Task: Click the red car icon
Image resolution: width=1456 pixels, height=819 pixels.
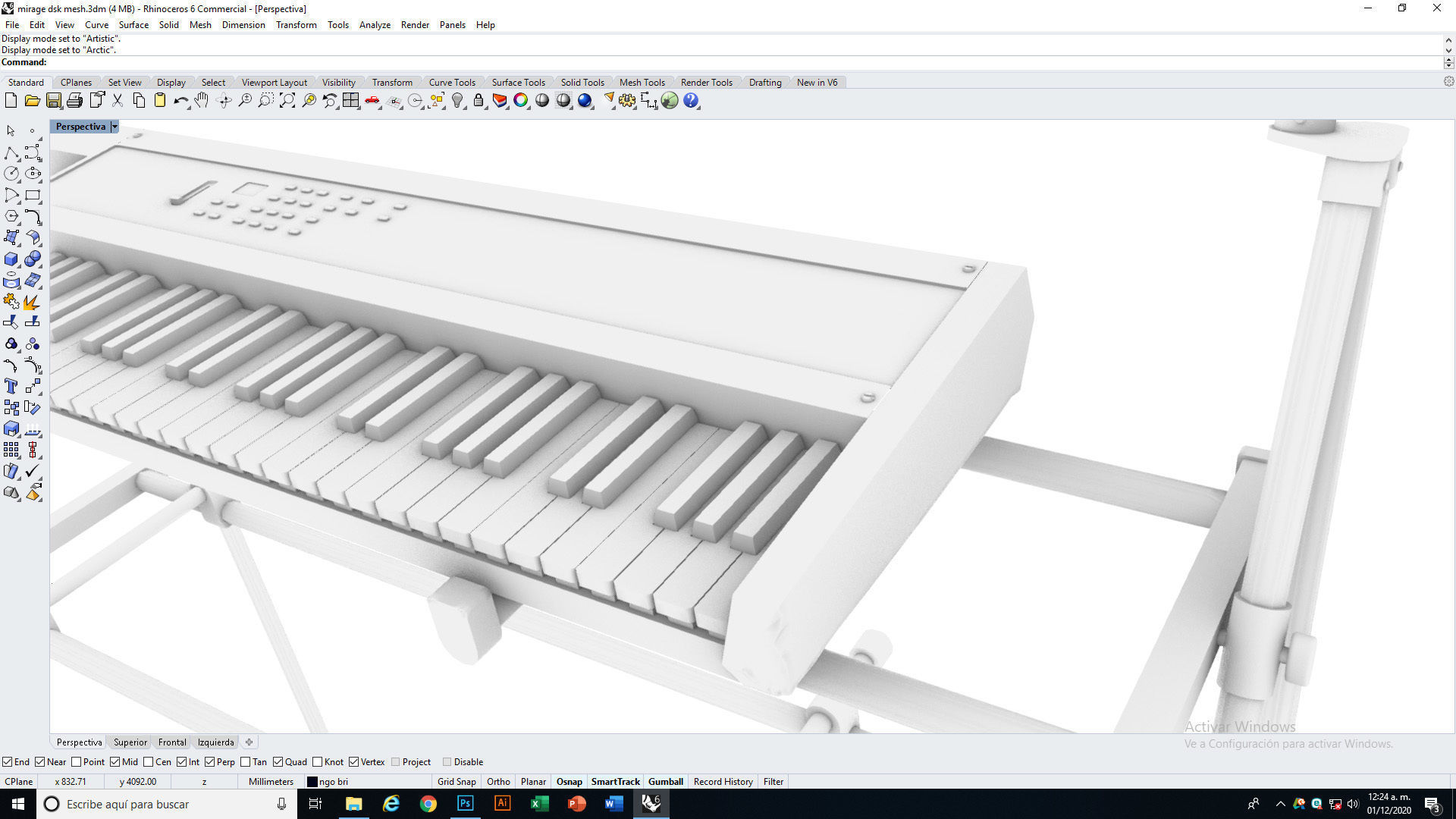Action: pos(372,101)
